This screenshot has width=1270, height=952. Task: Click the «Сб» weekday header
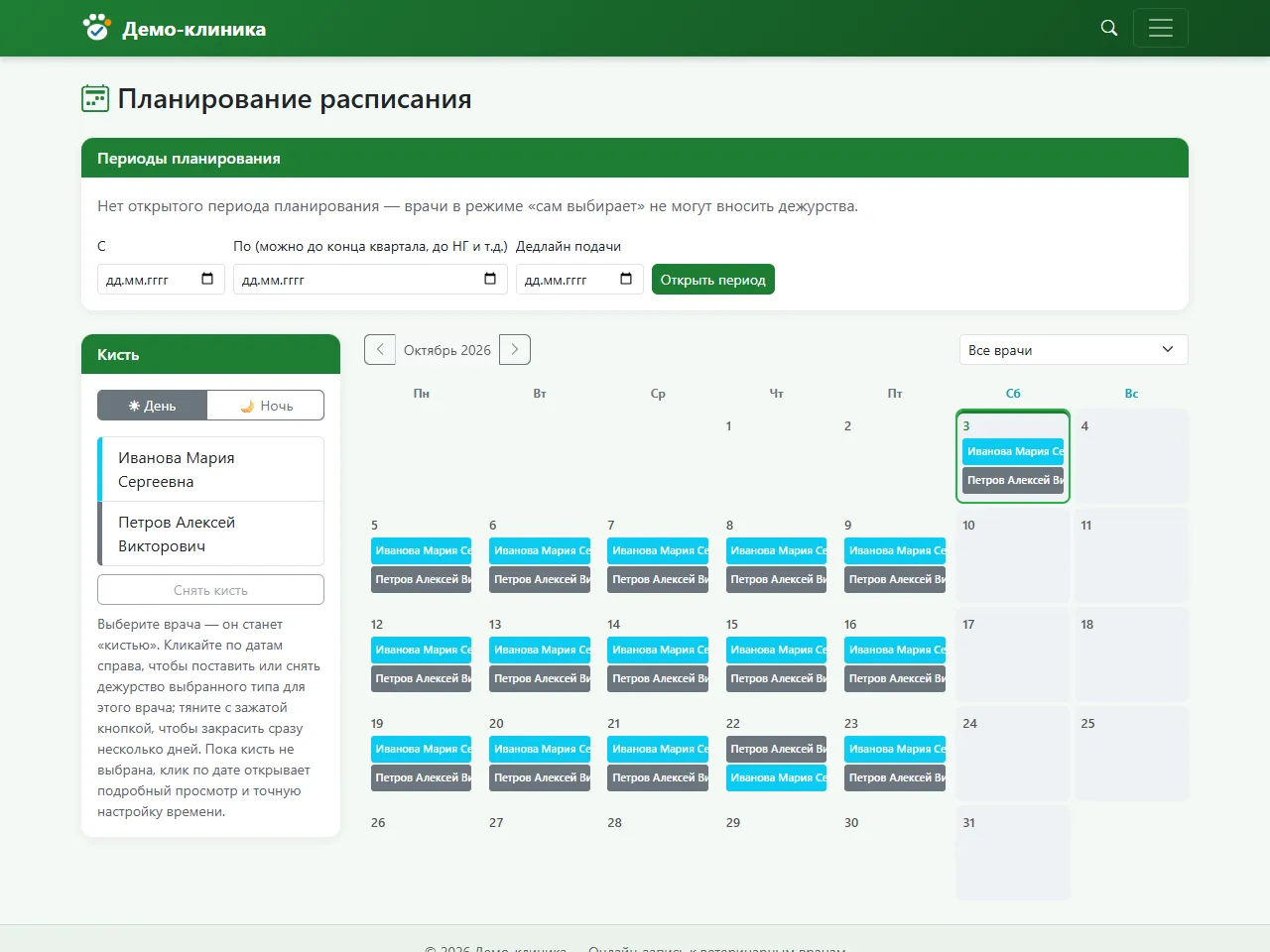click(1013, 394)
